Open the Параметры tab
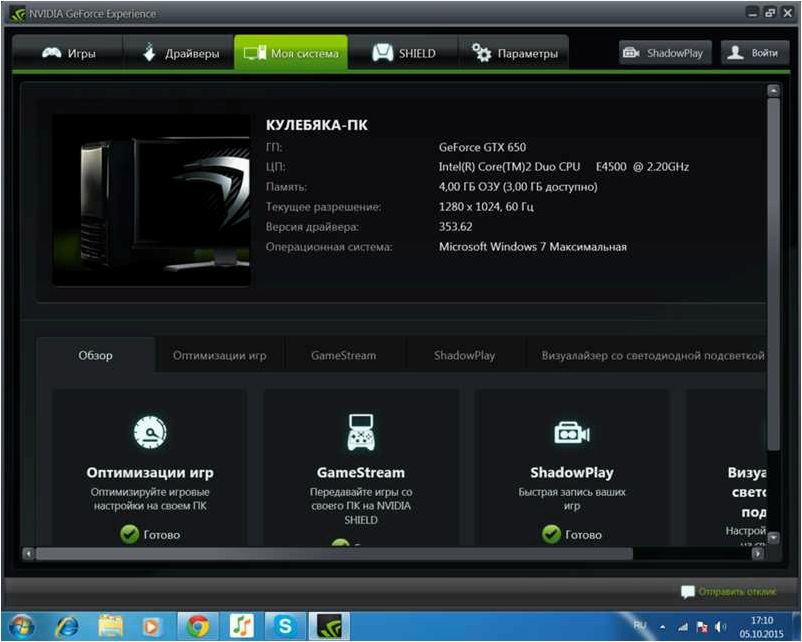Screen dimensions: 802x642 (x=514, y=53)
